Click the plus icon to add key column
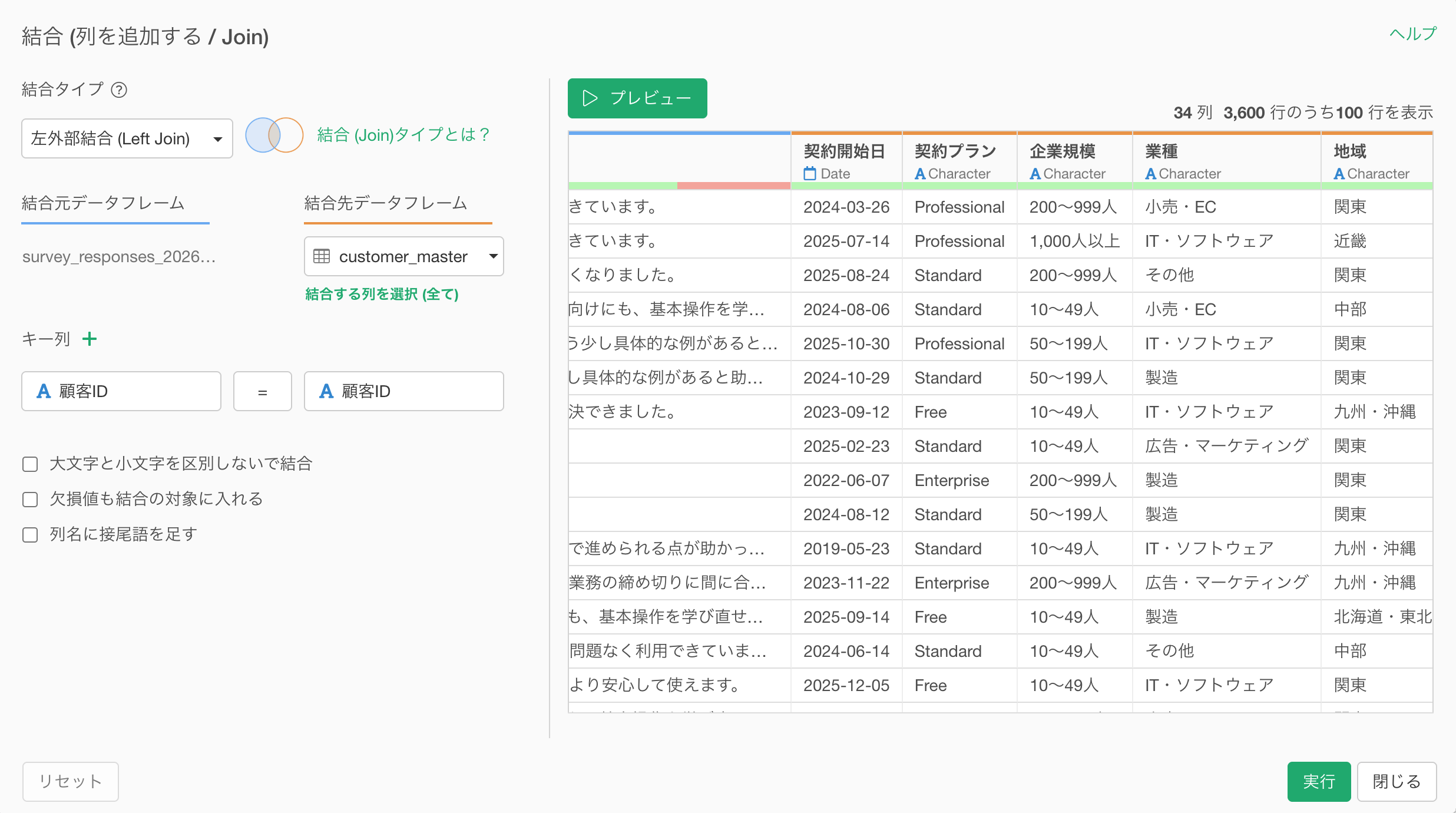The width and height of the screenshot is (1456, 813). 90,339
